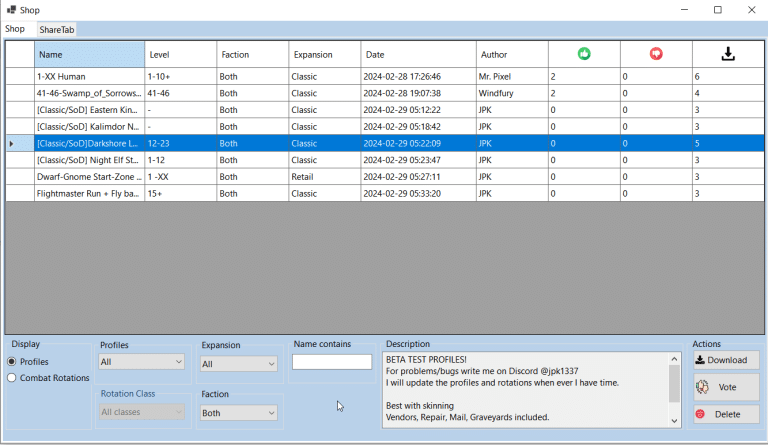Switch to the ShareTab tab
The width and height of the screenshot is (768, 445).
57,30
